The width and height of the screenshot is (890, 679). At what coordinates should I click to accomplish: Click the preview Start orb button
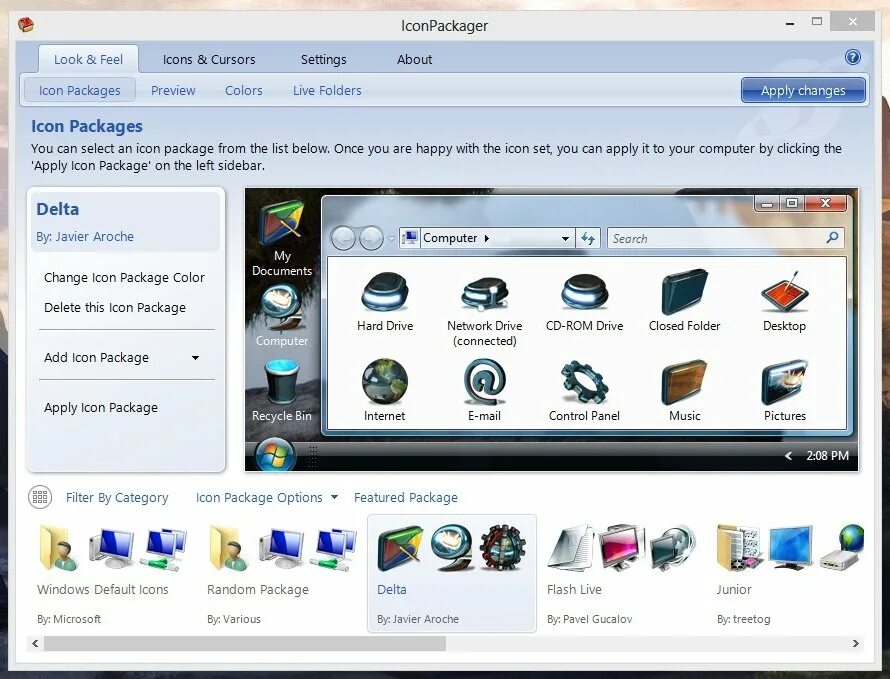coord(275,455)
